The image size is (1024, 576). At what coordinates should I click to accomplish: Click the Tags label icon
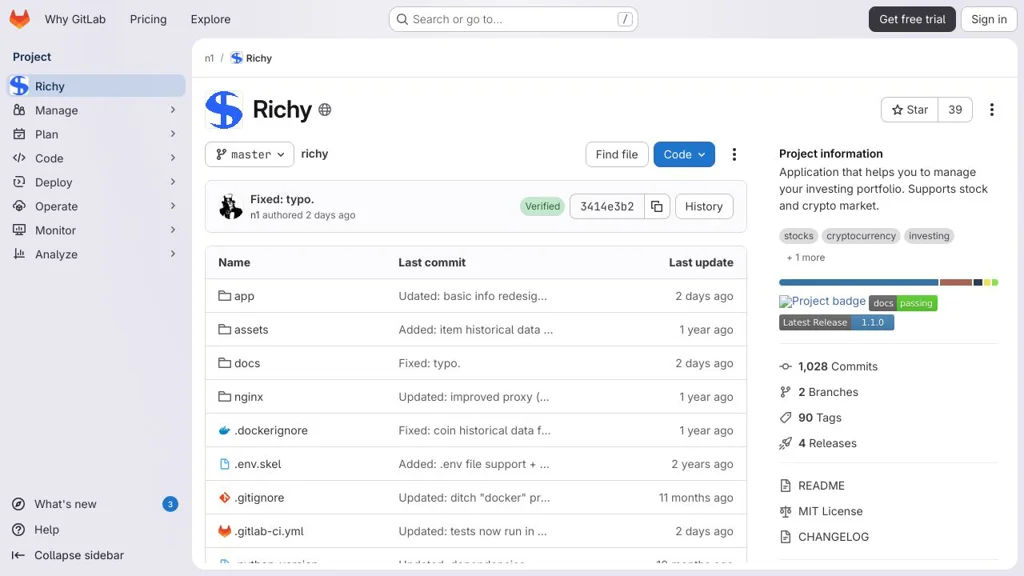coord(786,417)
